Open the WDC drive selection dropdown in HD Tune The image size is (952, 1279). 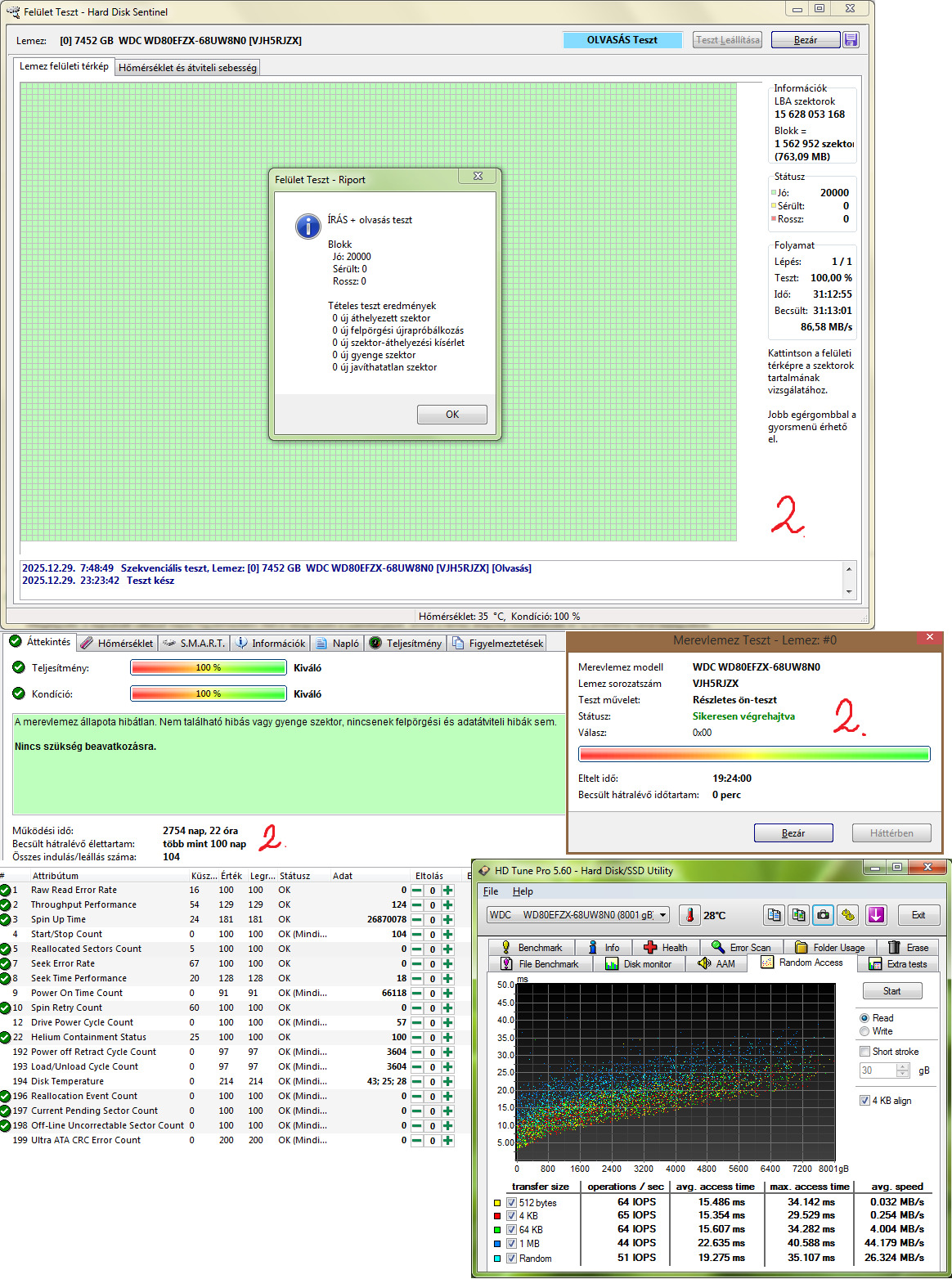click(x=578, y=915)
